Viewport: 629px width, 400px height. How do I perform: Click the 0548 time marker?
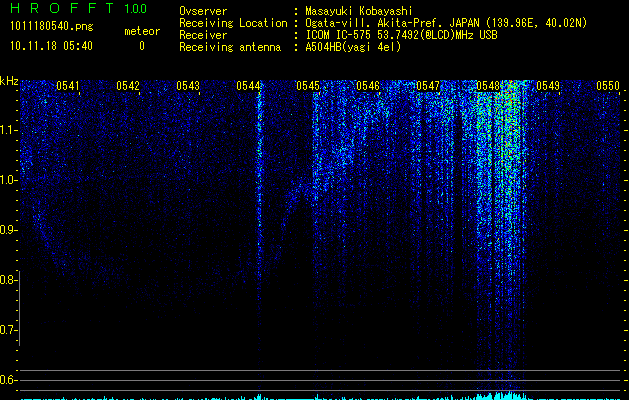click(x=488, y=86)
